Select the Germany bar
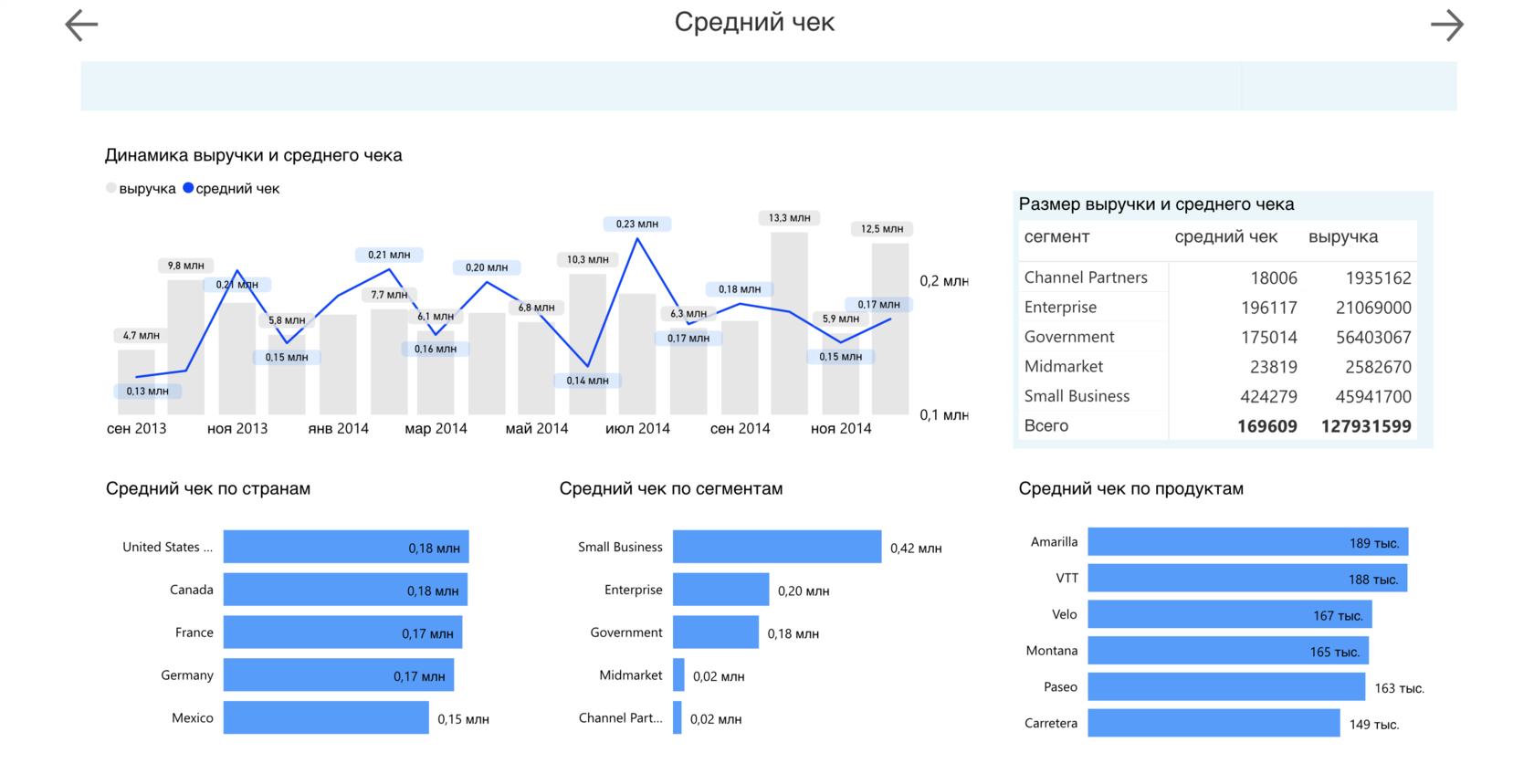This screenshot has height=784, width=1534. [x=339, y=675]
